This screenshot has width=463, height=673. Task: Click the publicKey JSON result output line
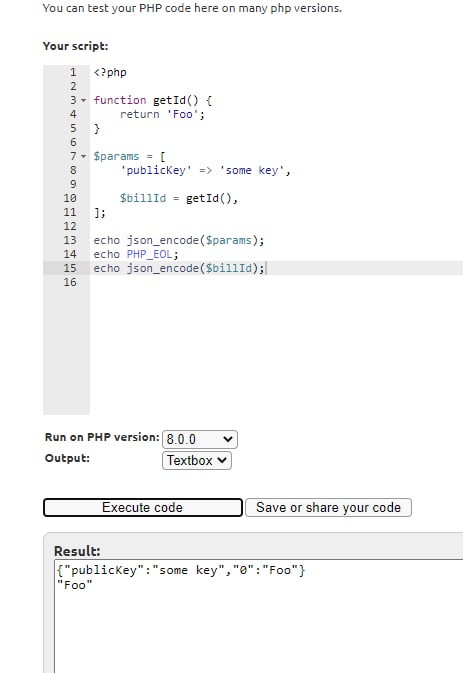click(x=181, y=570)
